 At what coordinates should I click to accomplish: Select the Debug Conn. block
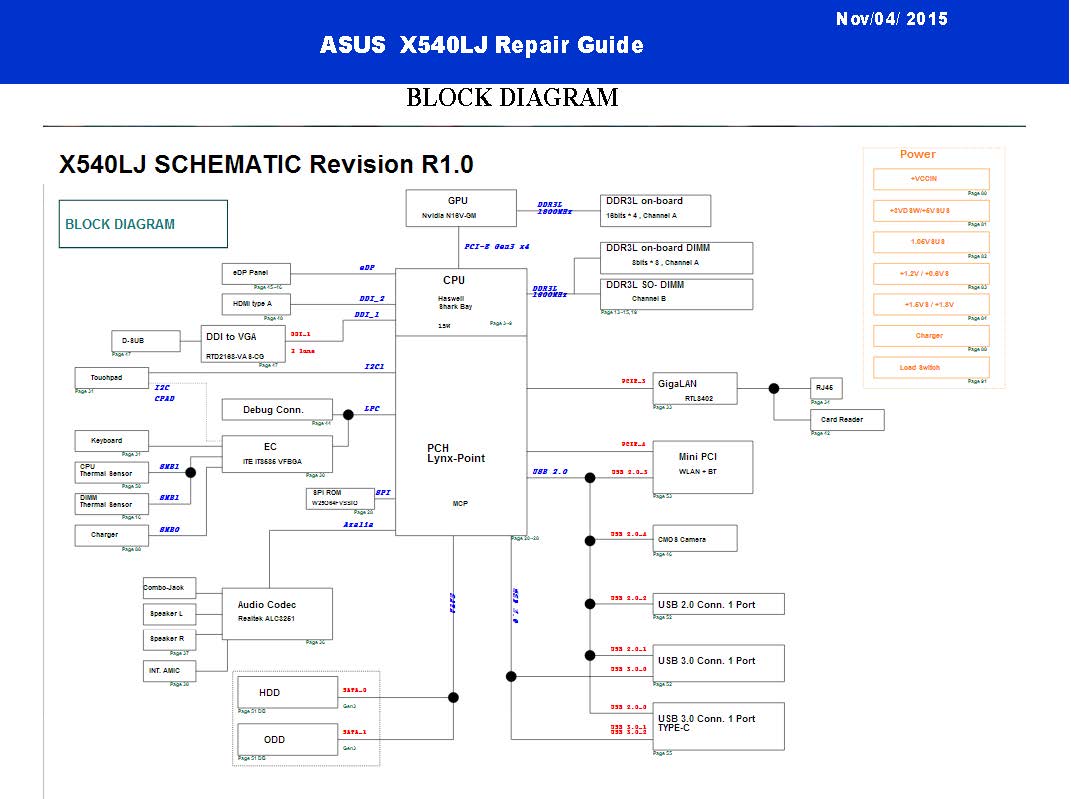tap(277, 410)
